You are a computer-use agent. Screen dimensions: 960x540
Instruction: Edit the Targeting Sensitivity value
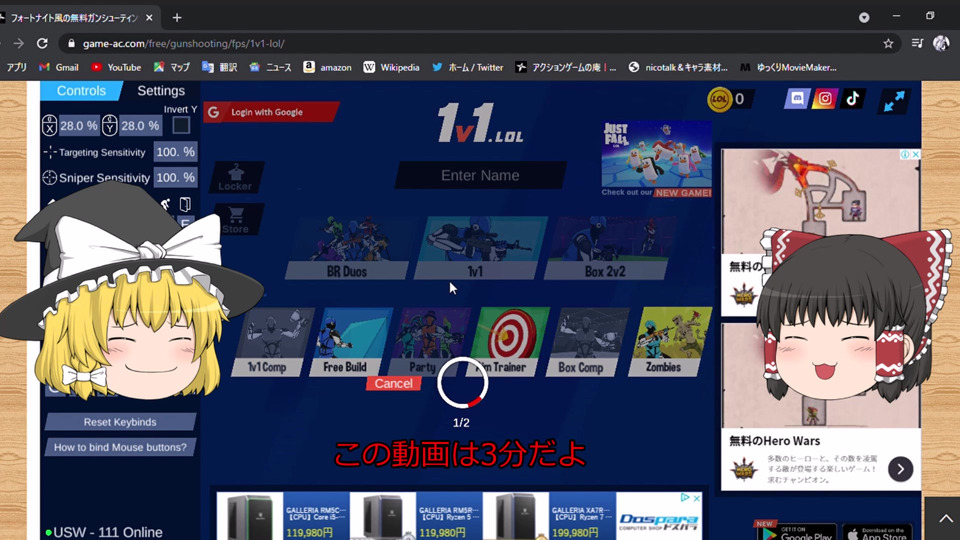click(175, 151)
